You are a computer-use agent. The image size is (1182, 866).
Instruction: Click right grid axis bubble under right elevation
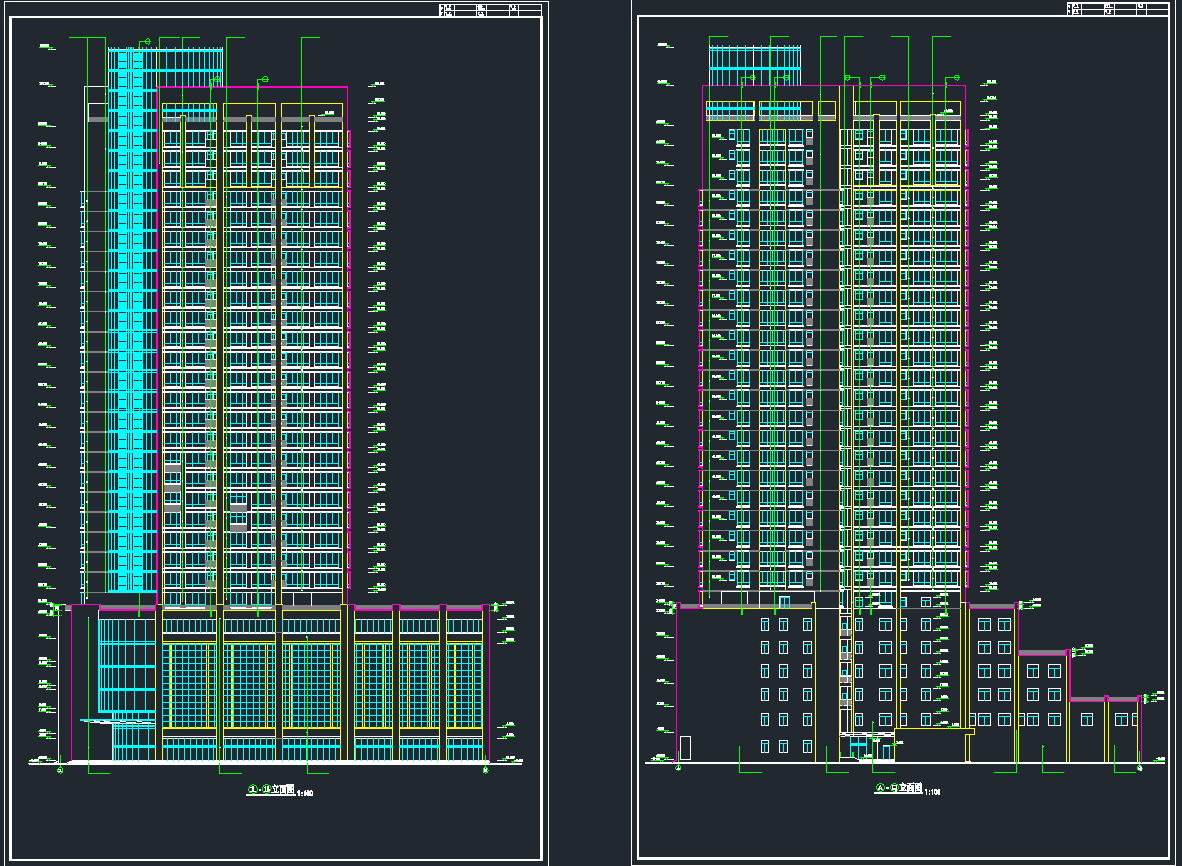pos(1139,768)
